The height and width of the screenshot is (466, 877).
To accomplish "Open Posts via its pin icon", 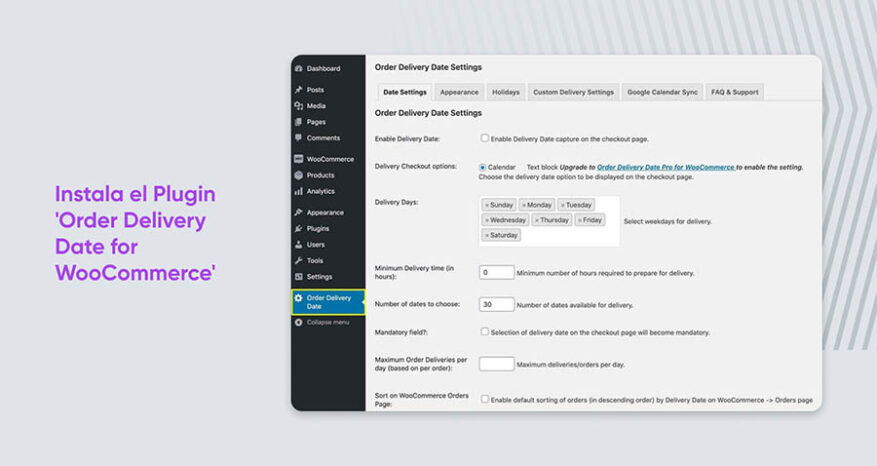I will (x=299, y=90).
